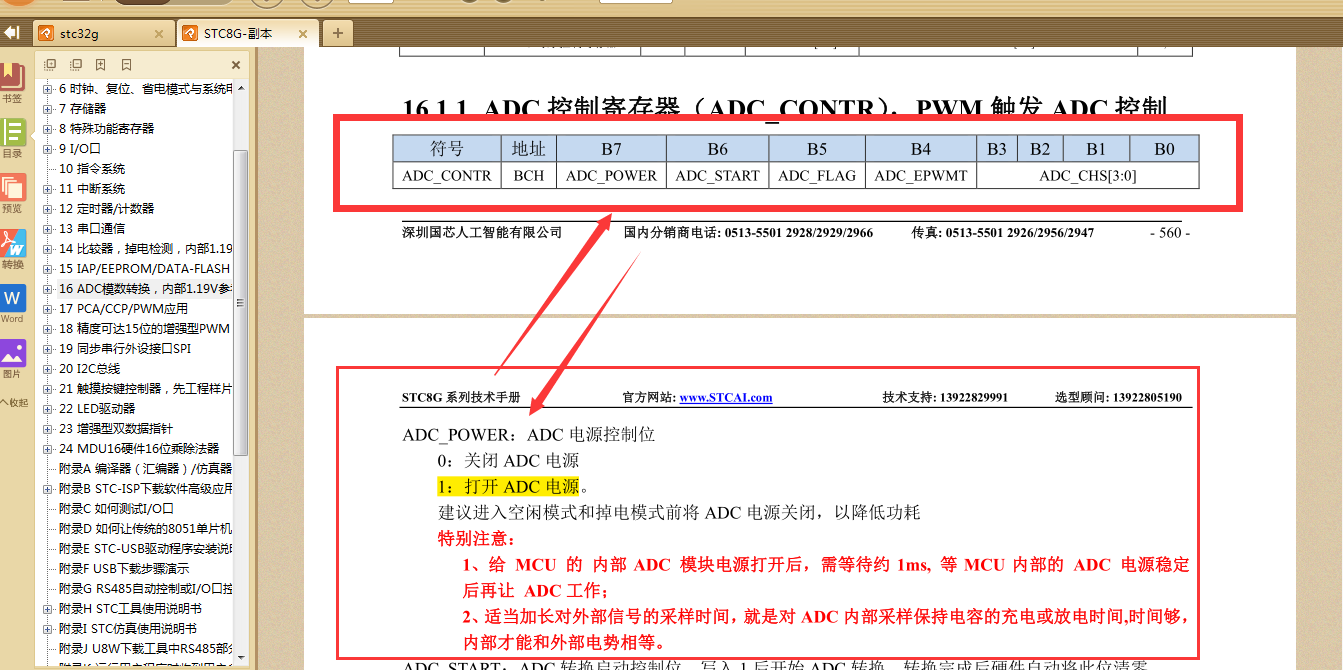Image resolution: width=1343 pixels, height=670 pixels.
Task: Switch to the stc32g tab
Action: pyautogui.click(x=102, y=33)
